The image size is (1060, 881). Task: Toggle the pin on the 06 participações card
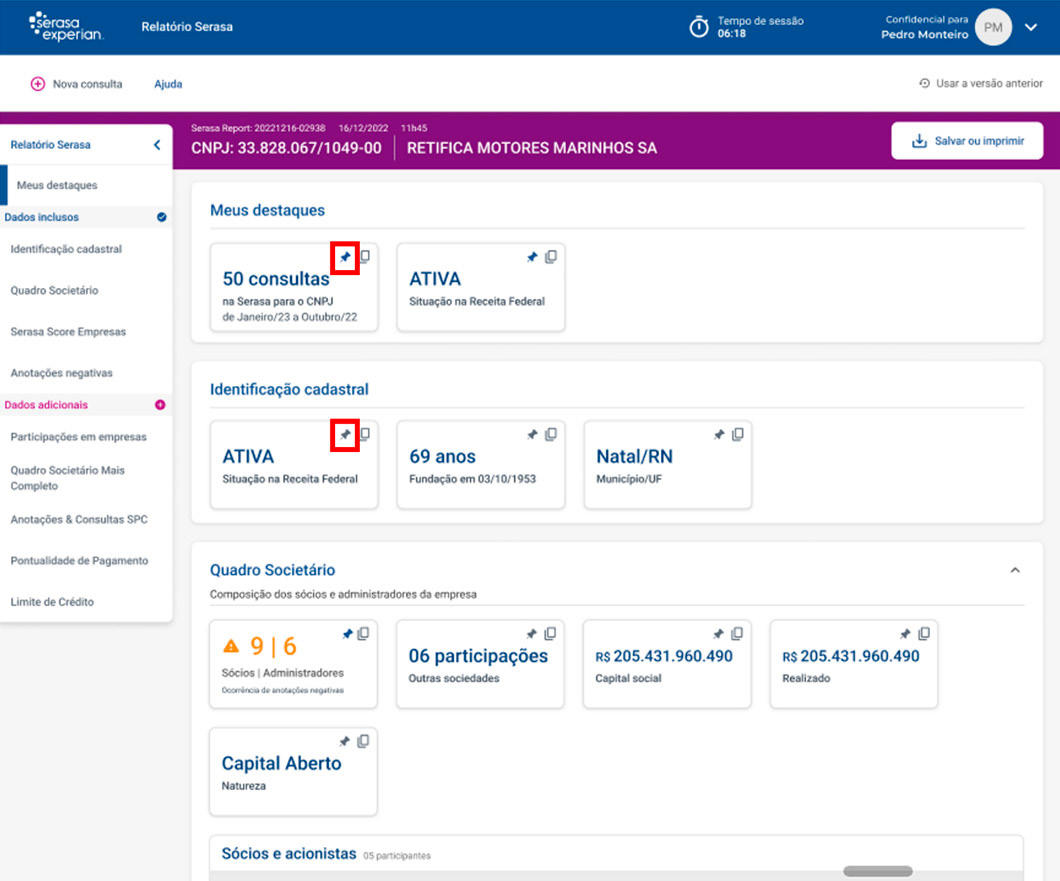click(531, 634)
